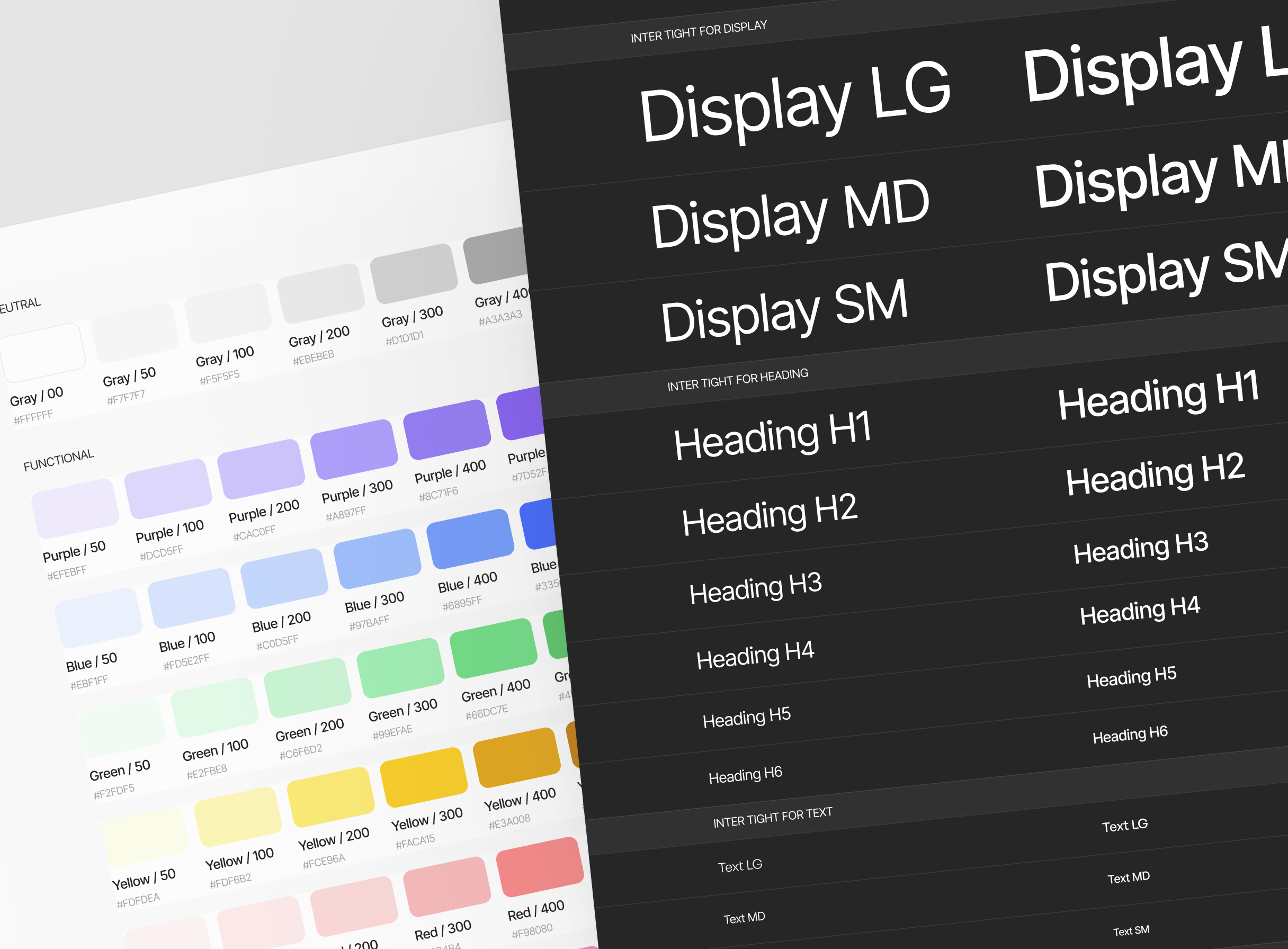Select the Gray / 00 white color swatch
The image size is (1288, 949).
43,353
